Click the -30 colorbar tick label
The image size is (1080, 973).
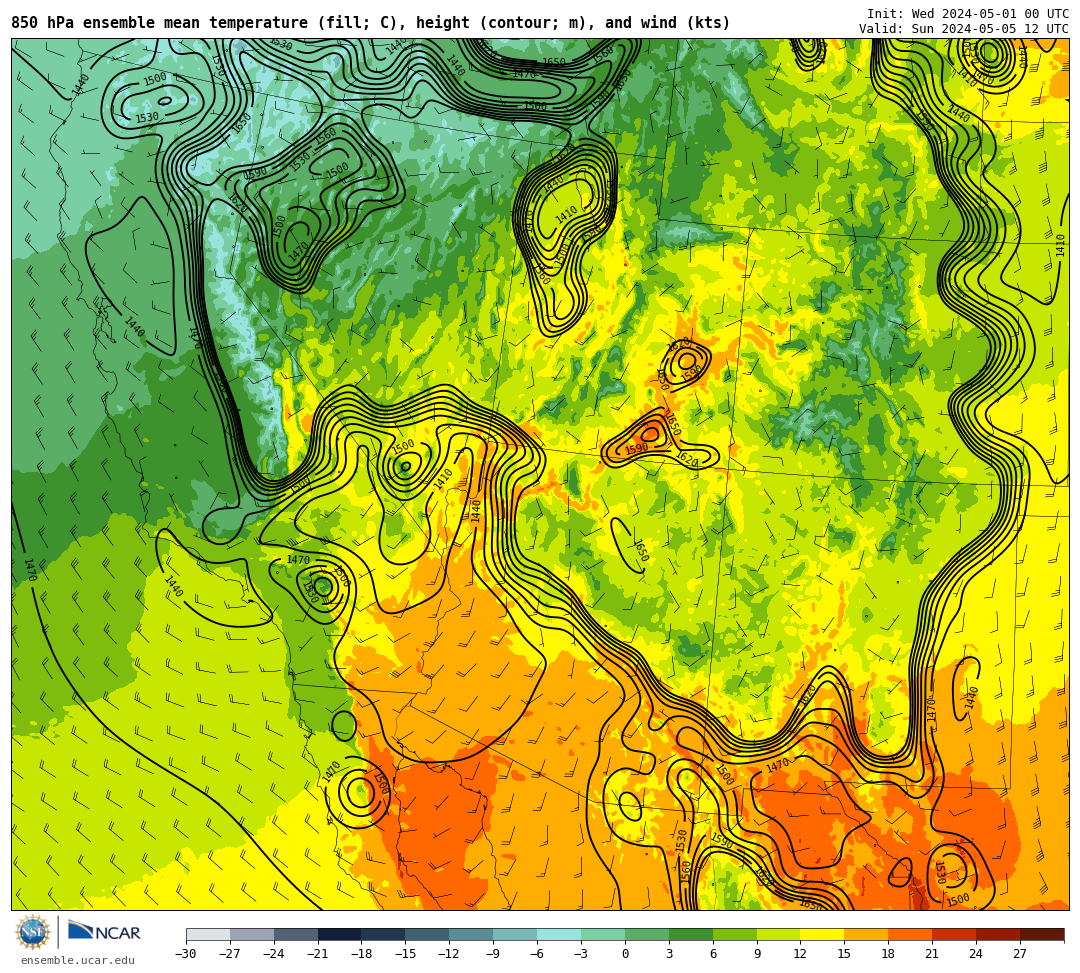(x=186, y=954)
